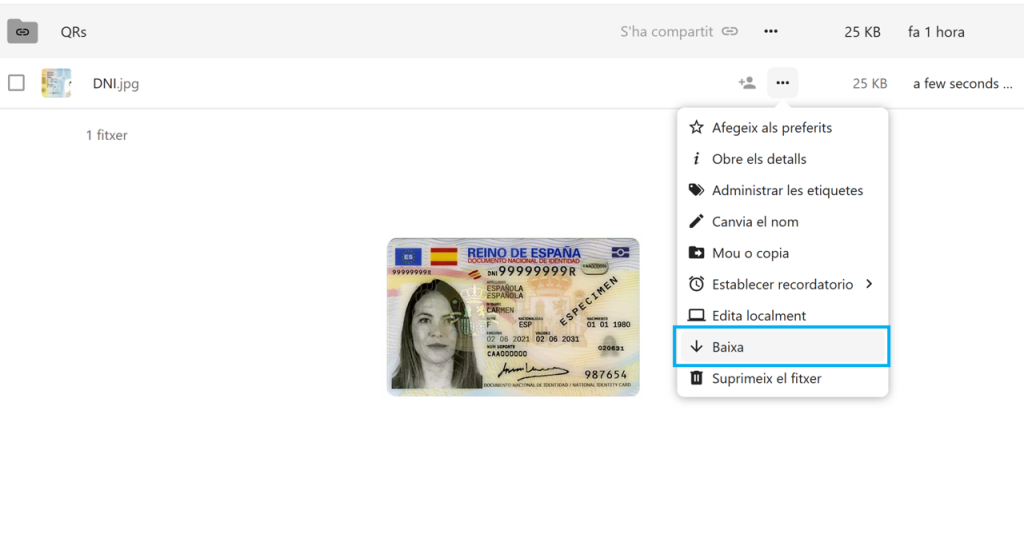The width and height of the screenshot is (1024, 558).
Task: Click the trash icon to delete file
Action: 696,379
